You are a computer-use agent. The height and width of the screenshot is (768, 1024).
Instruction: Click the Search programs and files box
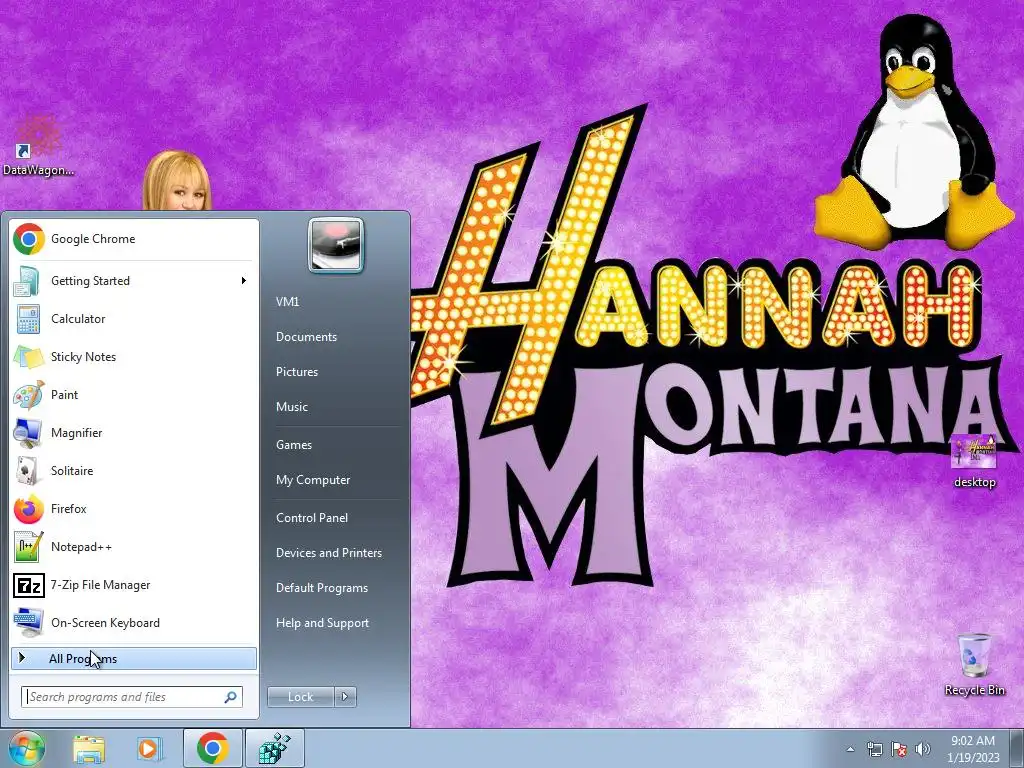[132, 697]
